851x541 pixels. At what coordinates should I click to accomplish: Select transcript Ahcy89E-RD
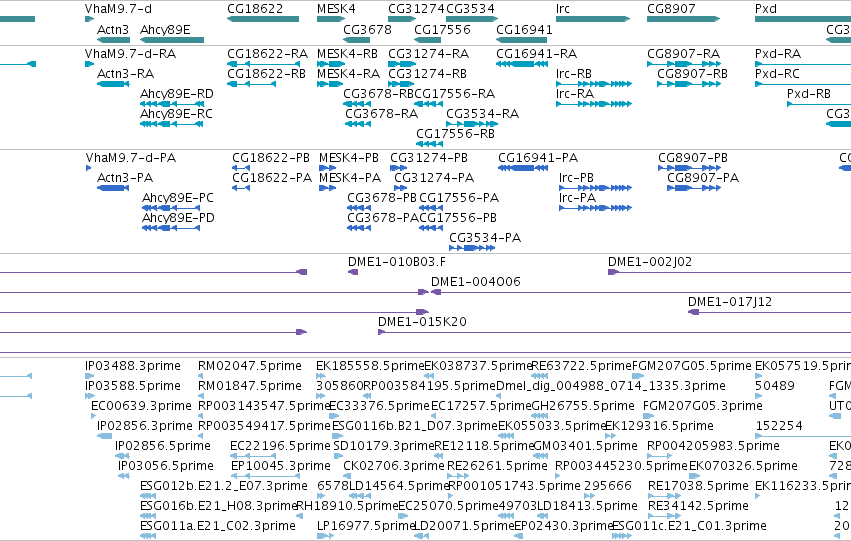pyautogui.click(x=172, y=104)
